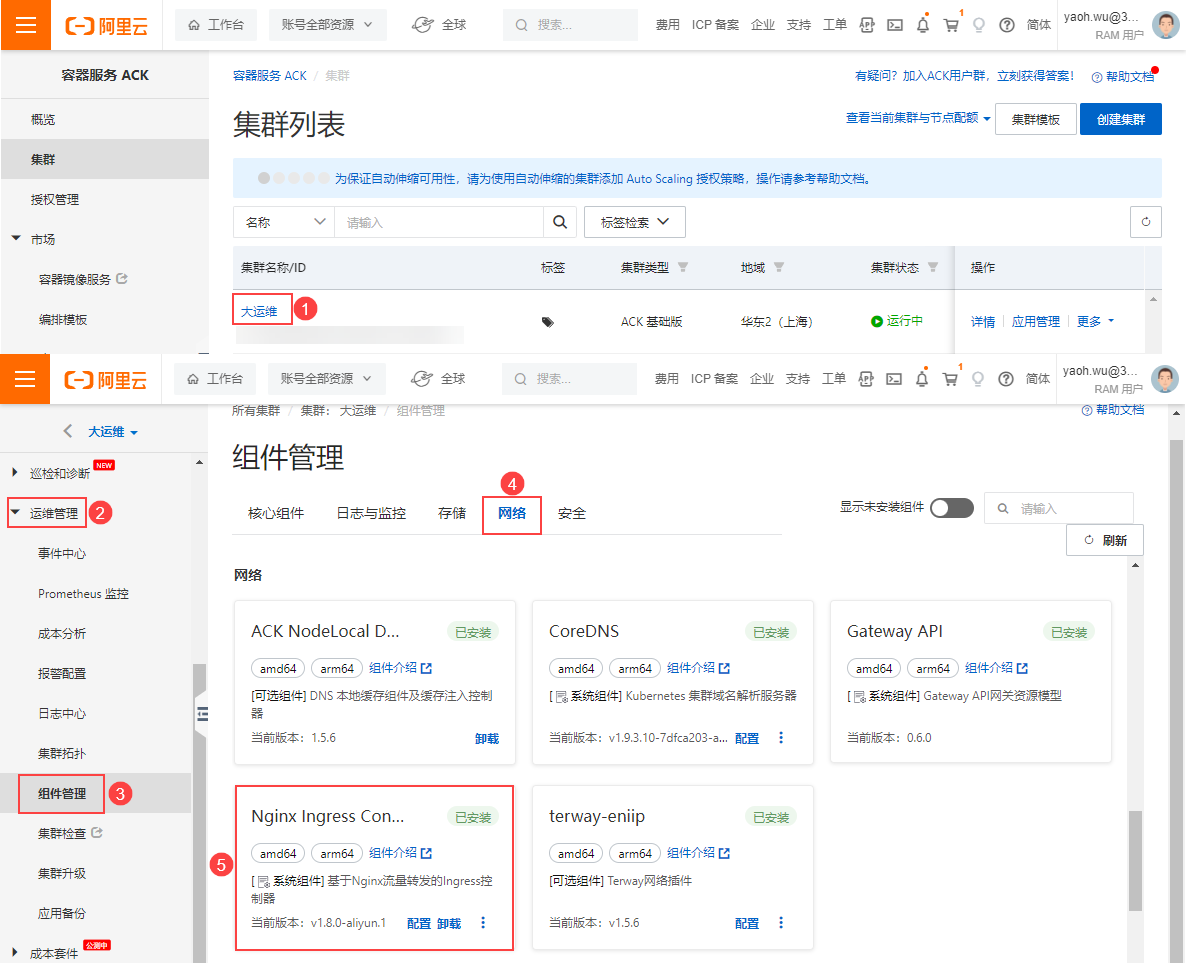
Task: Expand 成本套件 sidebar group
Action: tap(14, 952)
